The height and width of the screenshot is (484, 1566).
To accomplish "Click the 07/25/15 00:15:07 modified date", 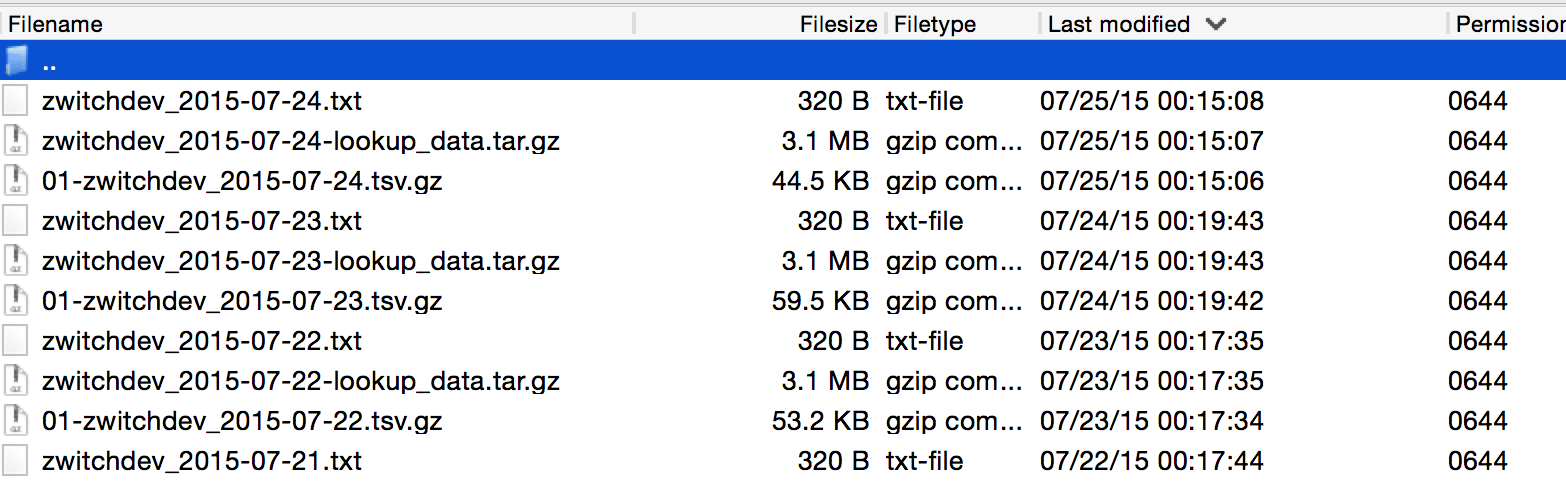I will [1152, 141].
